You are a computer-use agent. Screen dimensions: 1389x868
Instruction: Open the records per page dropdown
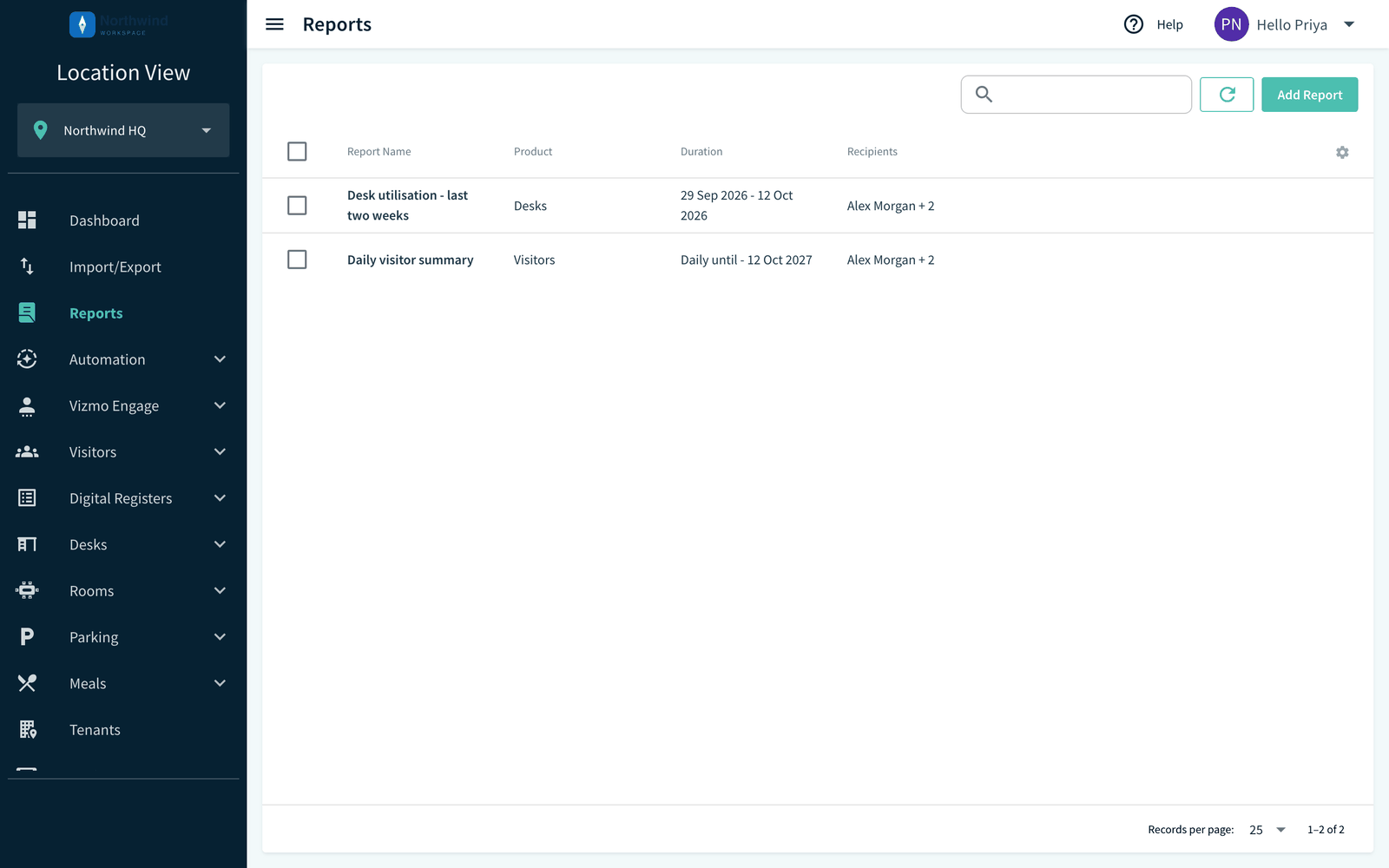[1267, 830]
